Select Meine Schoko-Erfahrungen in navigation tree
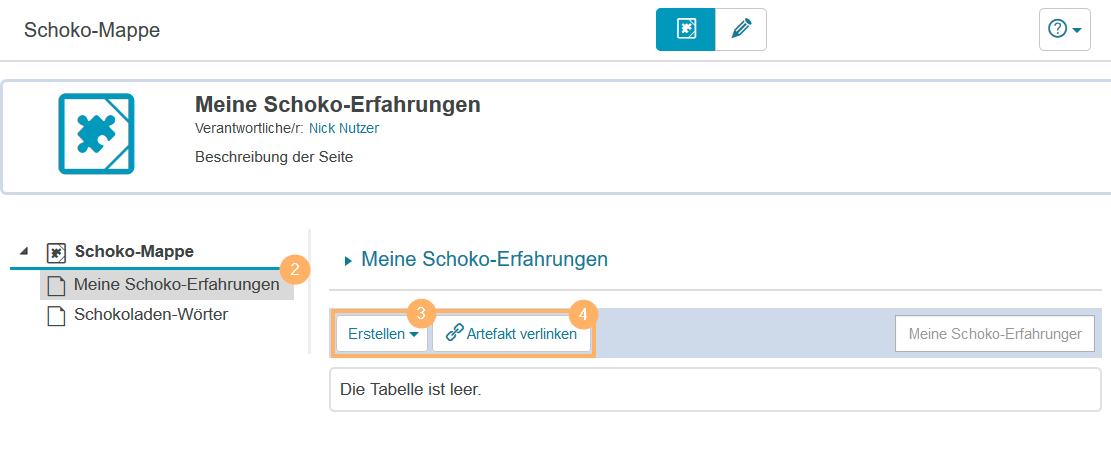 tap(176, 285)
